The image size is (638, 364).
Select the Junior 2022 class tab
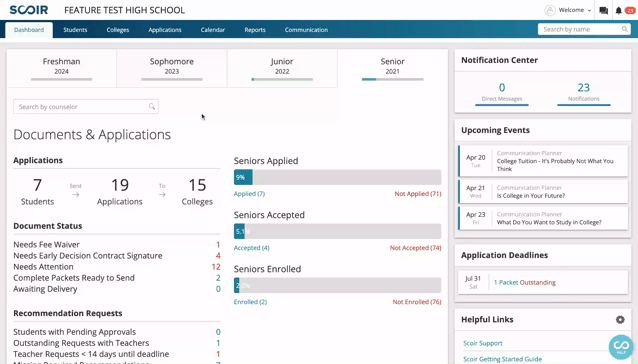[282, 68]
